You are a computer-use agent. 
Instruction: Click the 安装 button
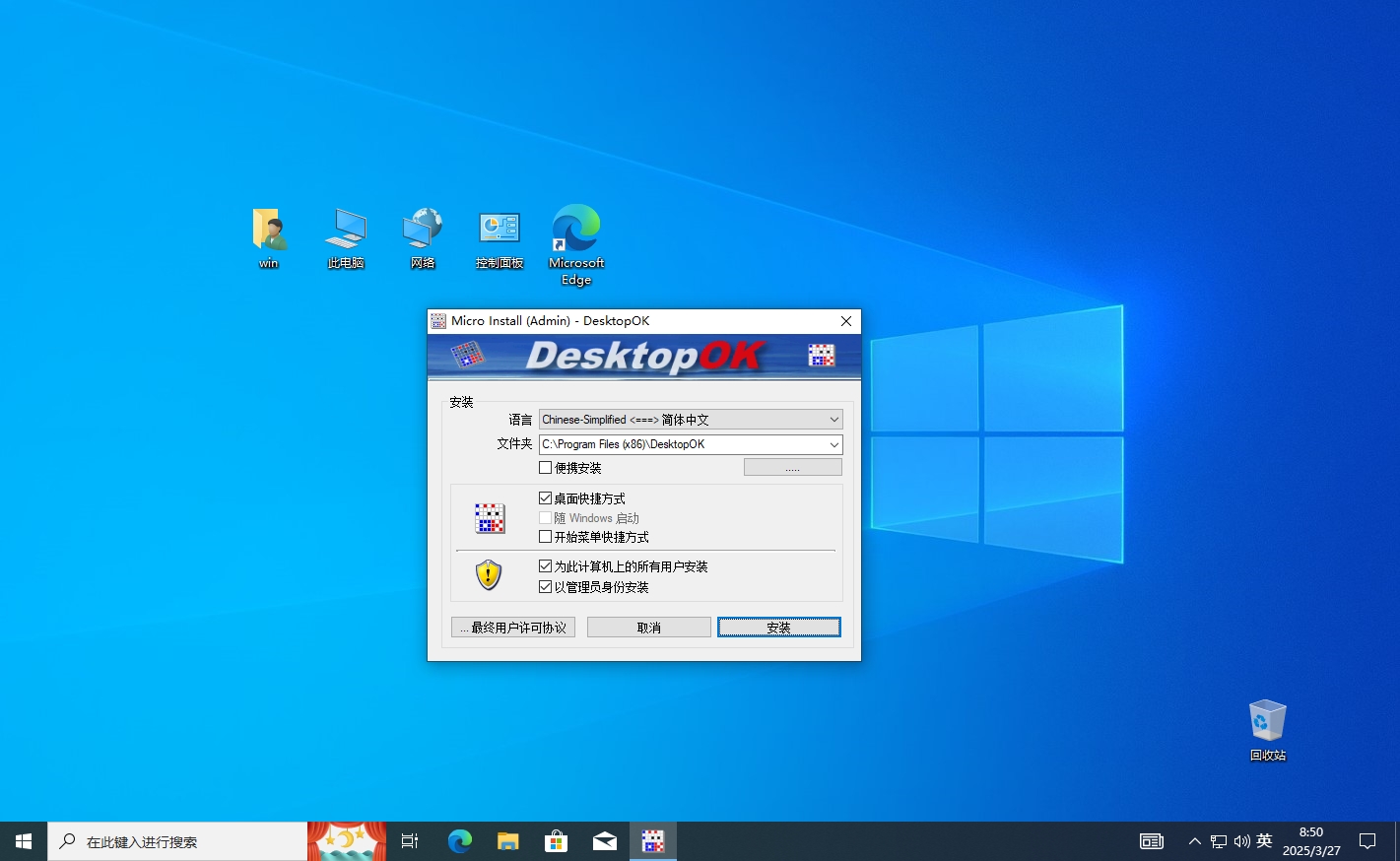click(778, 628)
